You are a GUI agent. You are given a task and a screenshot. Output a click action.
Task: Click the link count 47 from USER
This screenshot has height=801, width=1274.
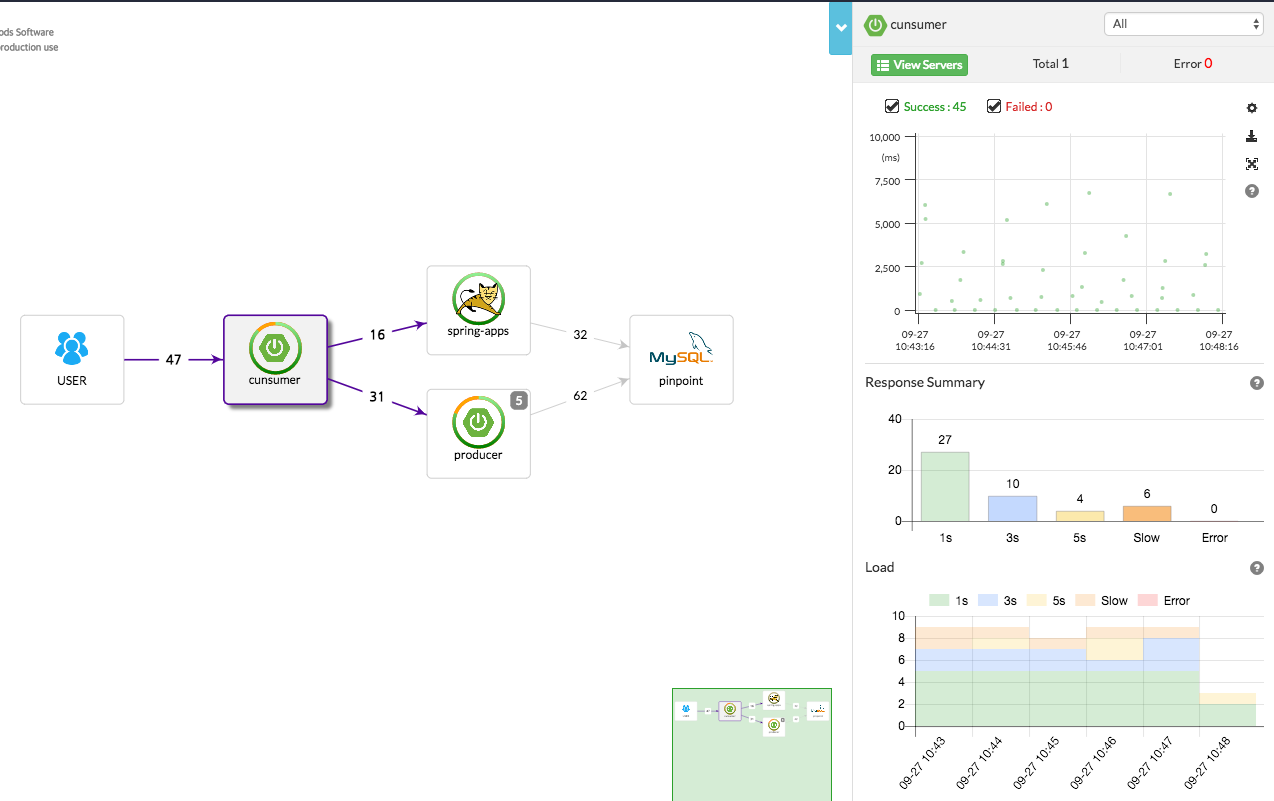(x=173, y=360)
